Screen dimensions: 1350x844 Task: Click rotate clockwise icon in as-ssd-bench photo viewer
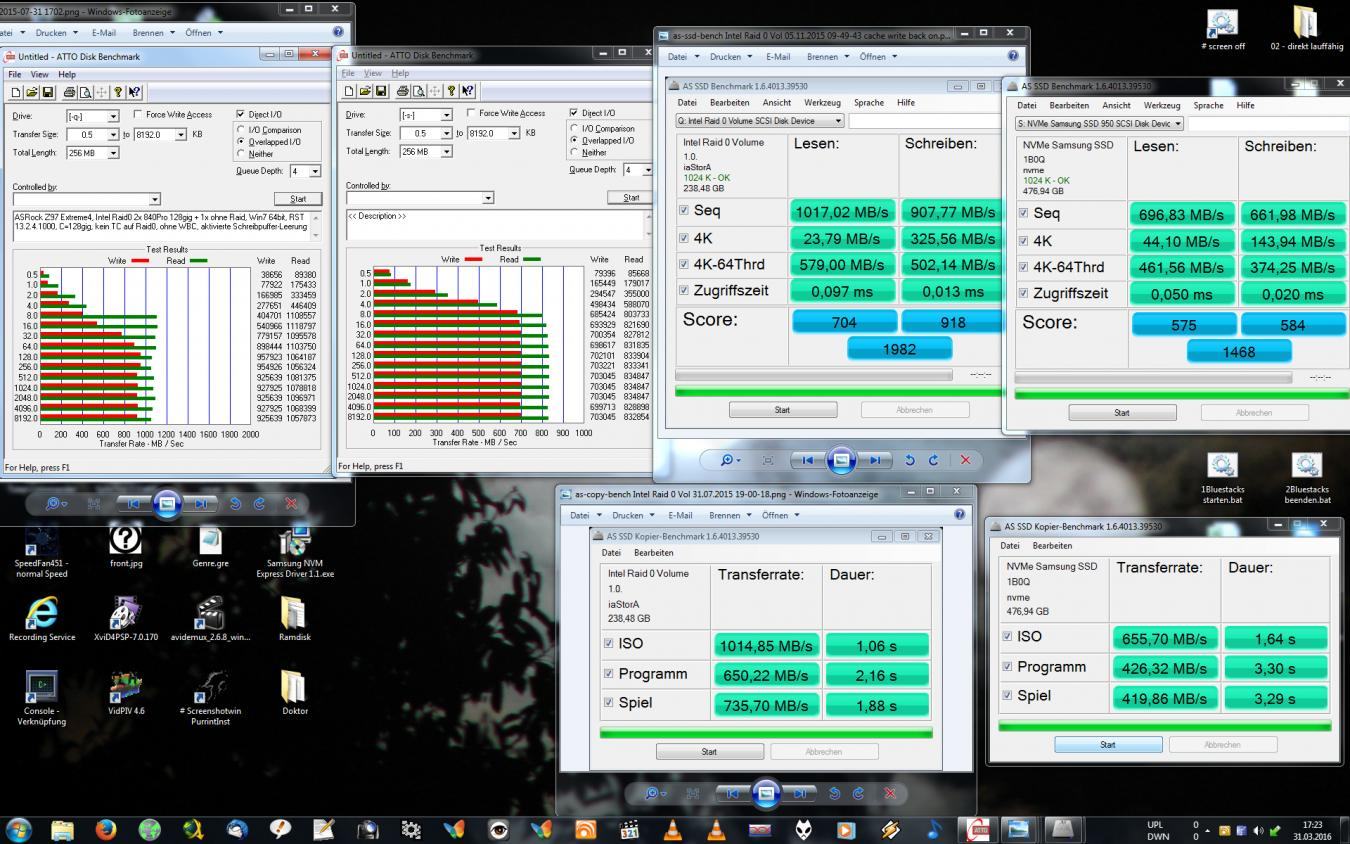point(933,460)
